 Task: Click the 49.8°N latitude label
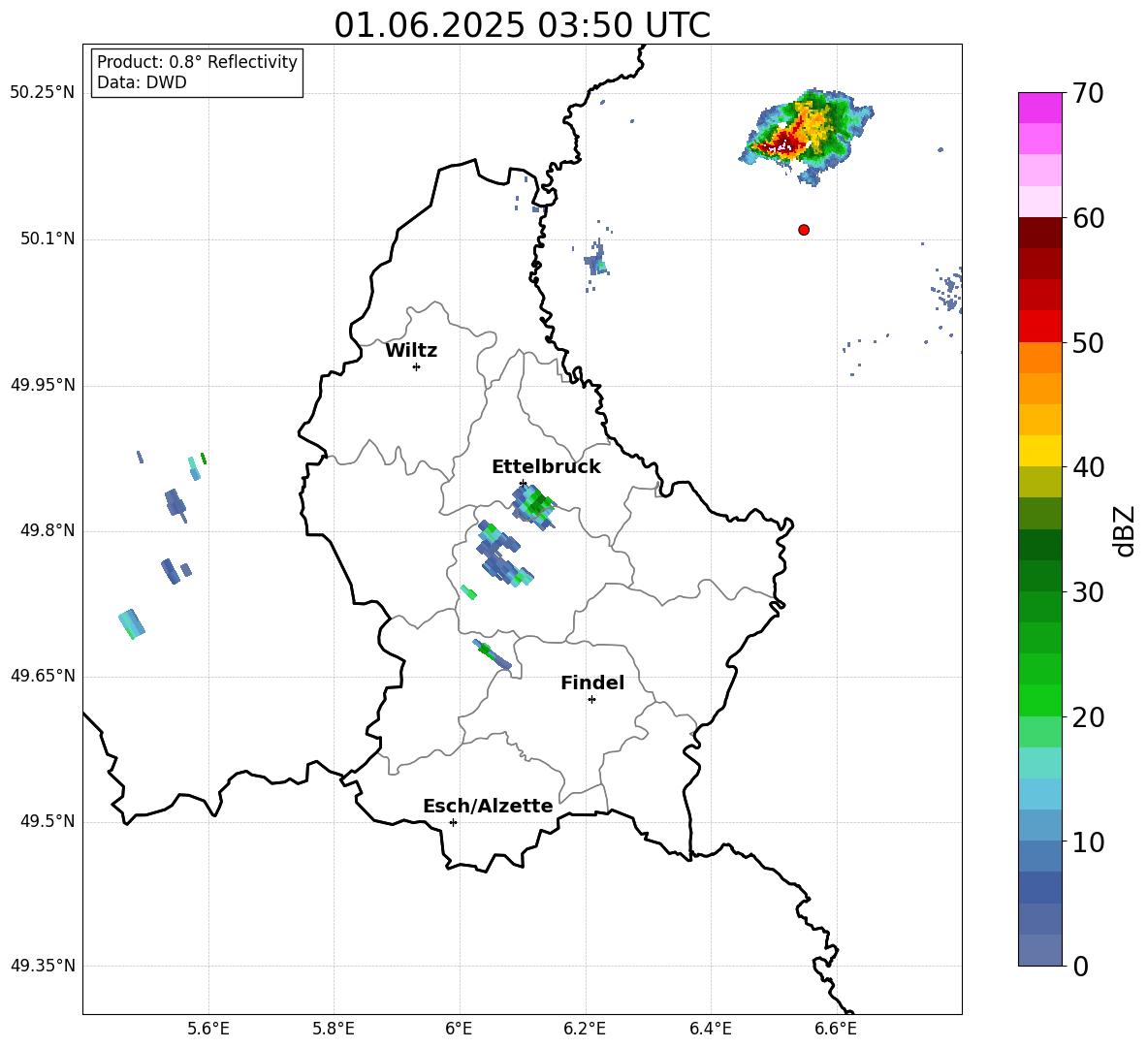(x=48, y=530)
